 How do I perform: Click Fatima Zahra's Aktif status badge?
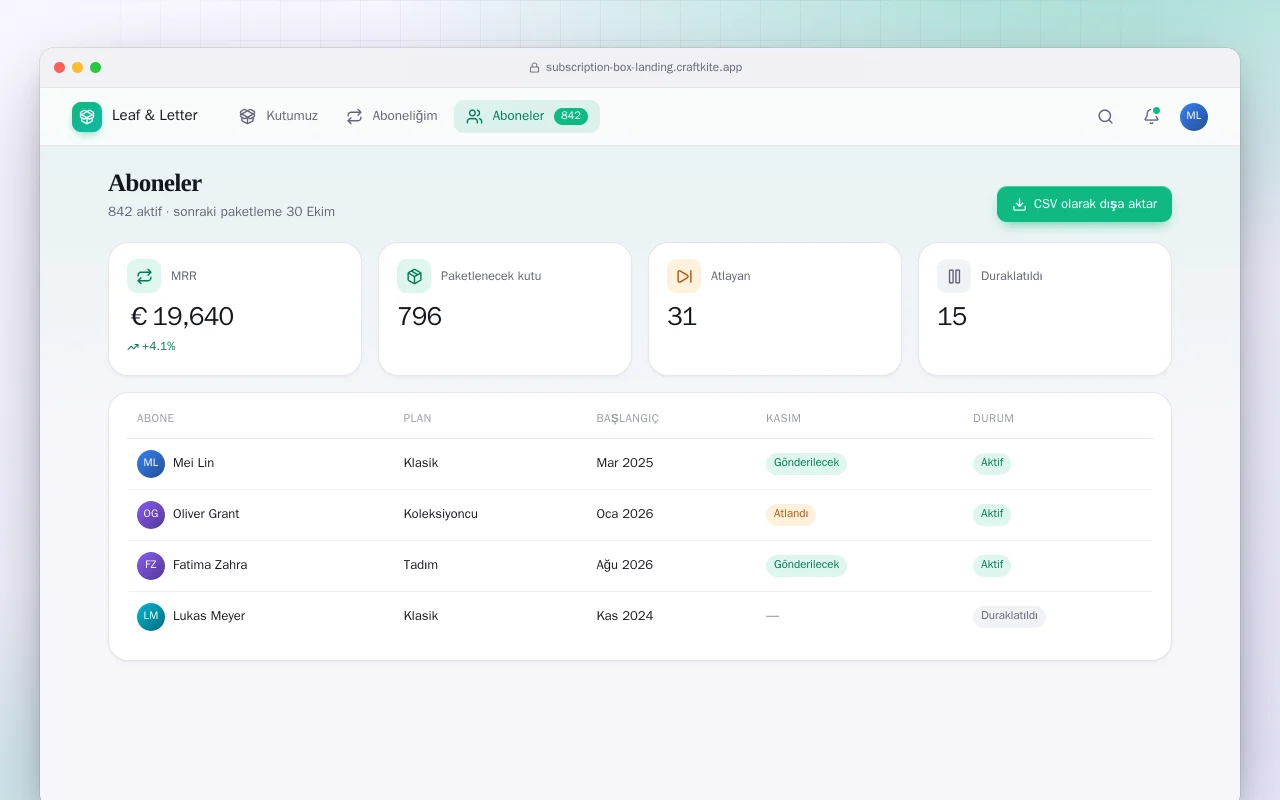992,566
